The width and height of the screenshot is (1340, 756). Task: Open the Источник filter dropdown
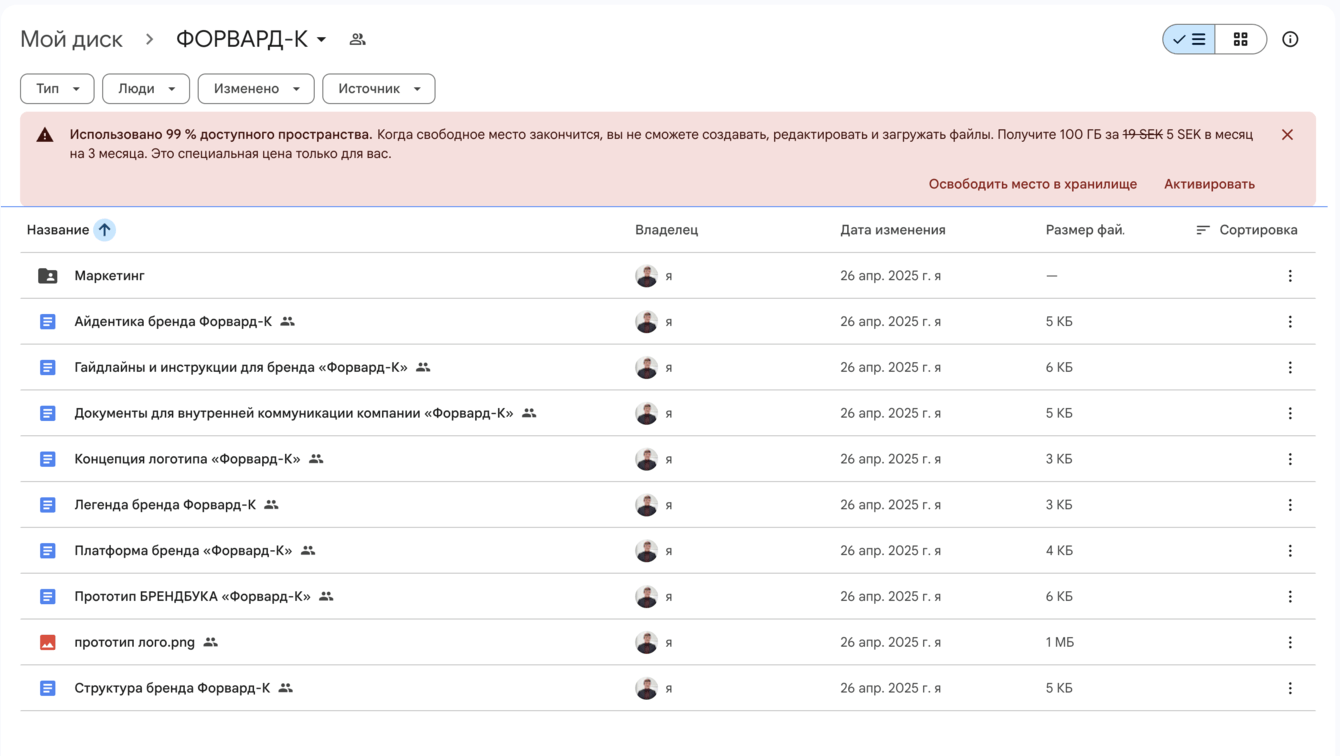coord(379,89)
